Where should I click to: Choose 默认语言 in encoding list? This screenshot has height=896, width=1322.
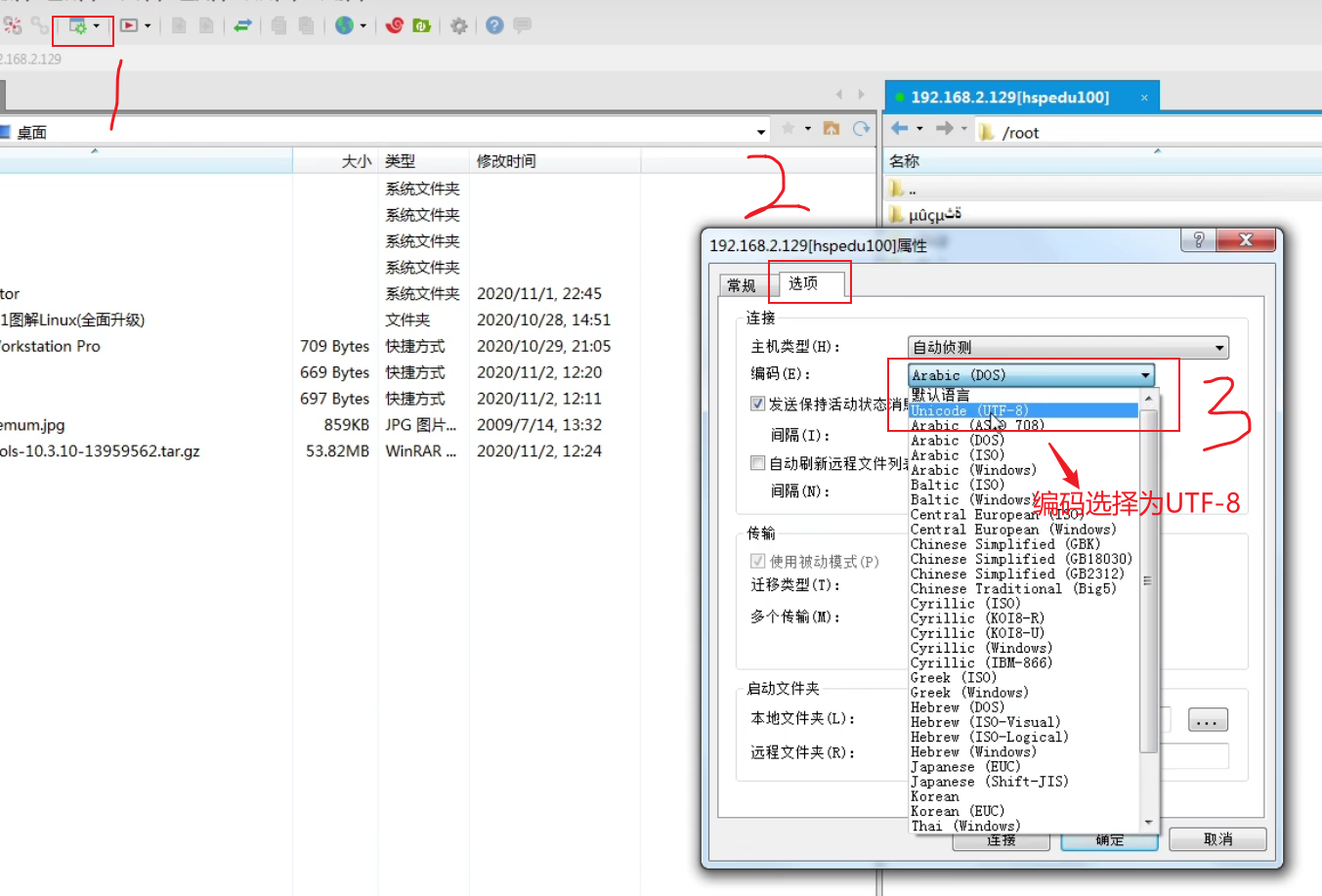(x=1024, y=396)
